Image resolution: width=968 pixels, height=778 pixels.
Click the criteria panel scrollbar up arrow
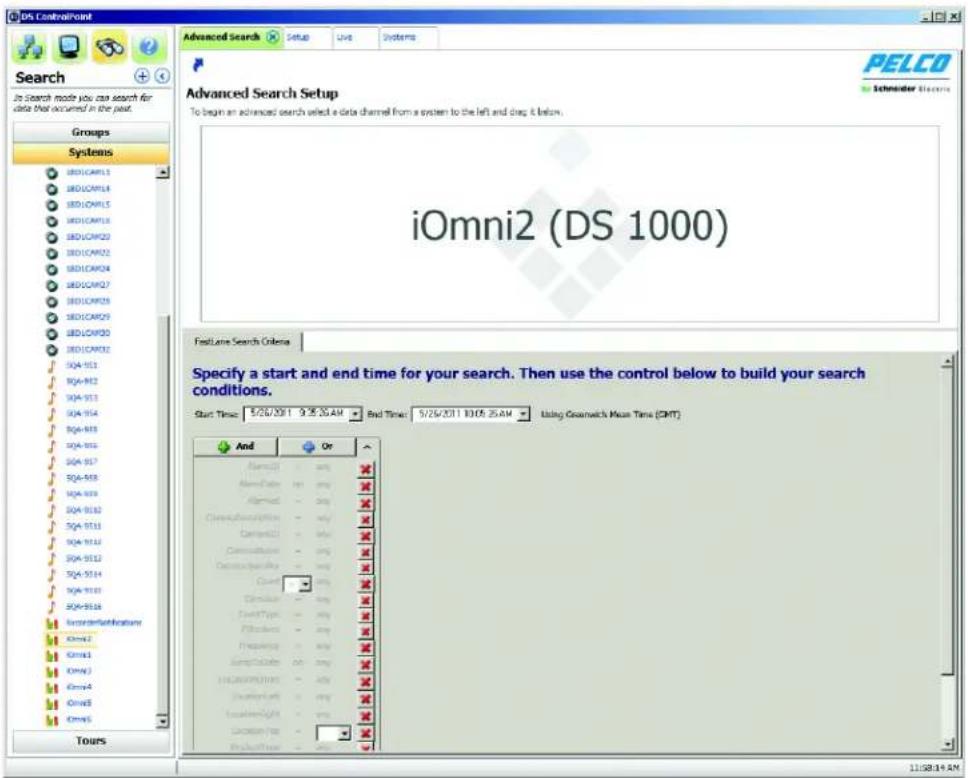[948, 363]
